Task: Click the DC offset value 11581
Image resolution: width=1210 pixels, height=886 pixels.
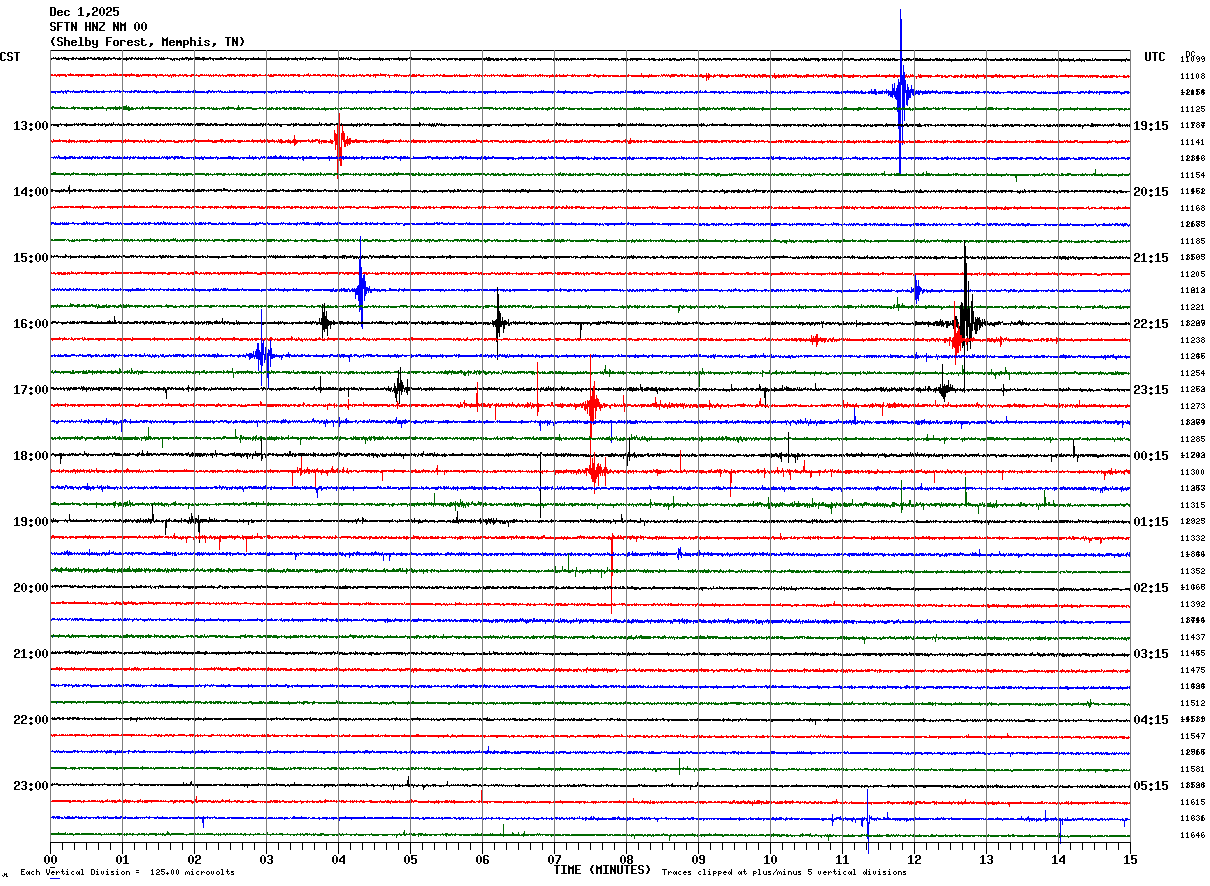Action: click(1192, 769)
